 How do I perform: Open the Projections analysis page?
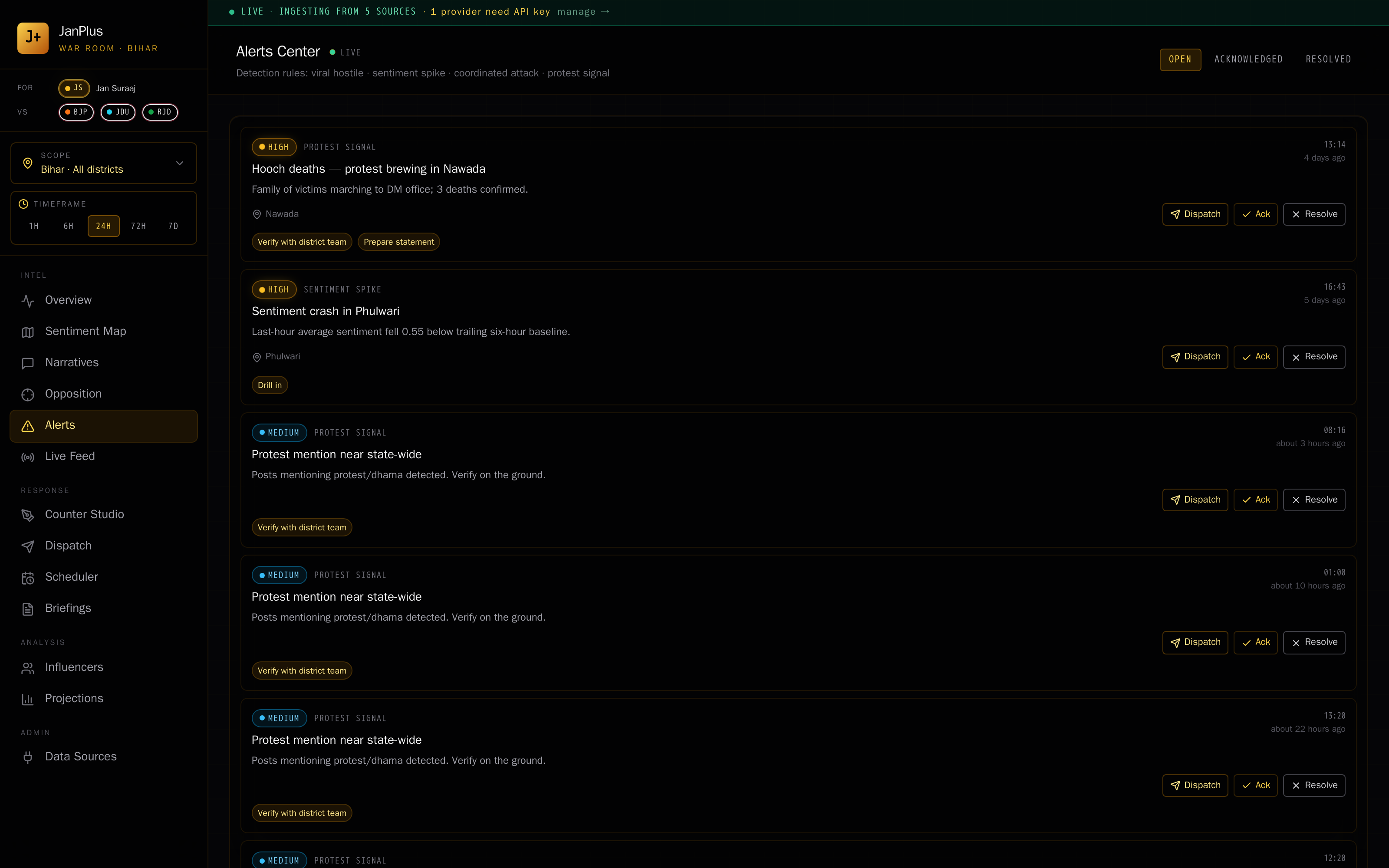click(104, 699)
